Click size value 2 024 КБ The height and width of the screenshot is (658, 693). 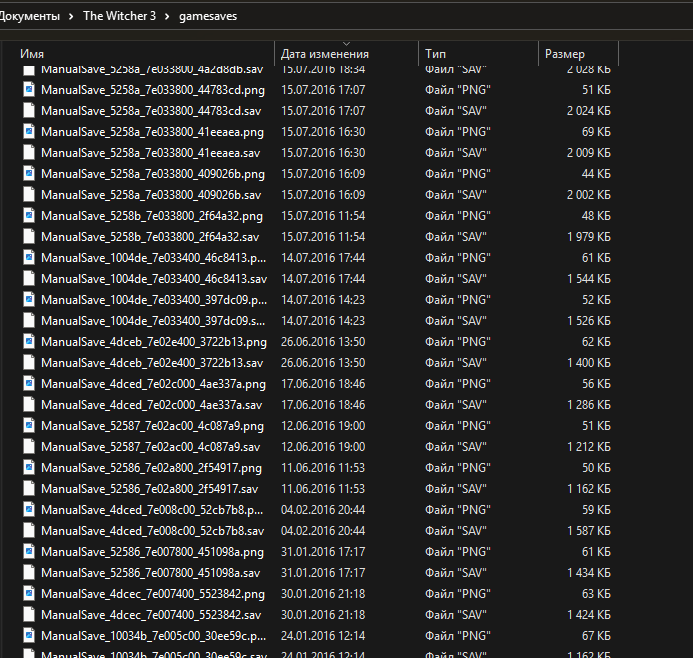(589, 110)
